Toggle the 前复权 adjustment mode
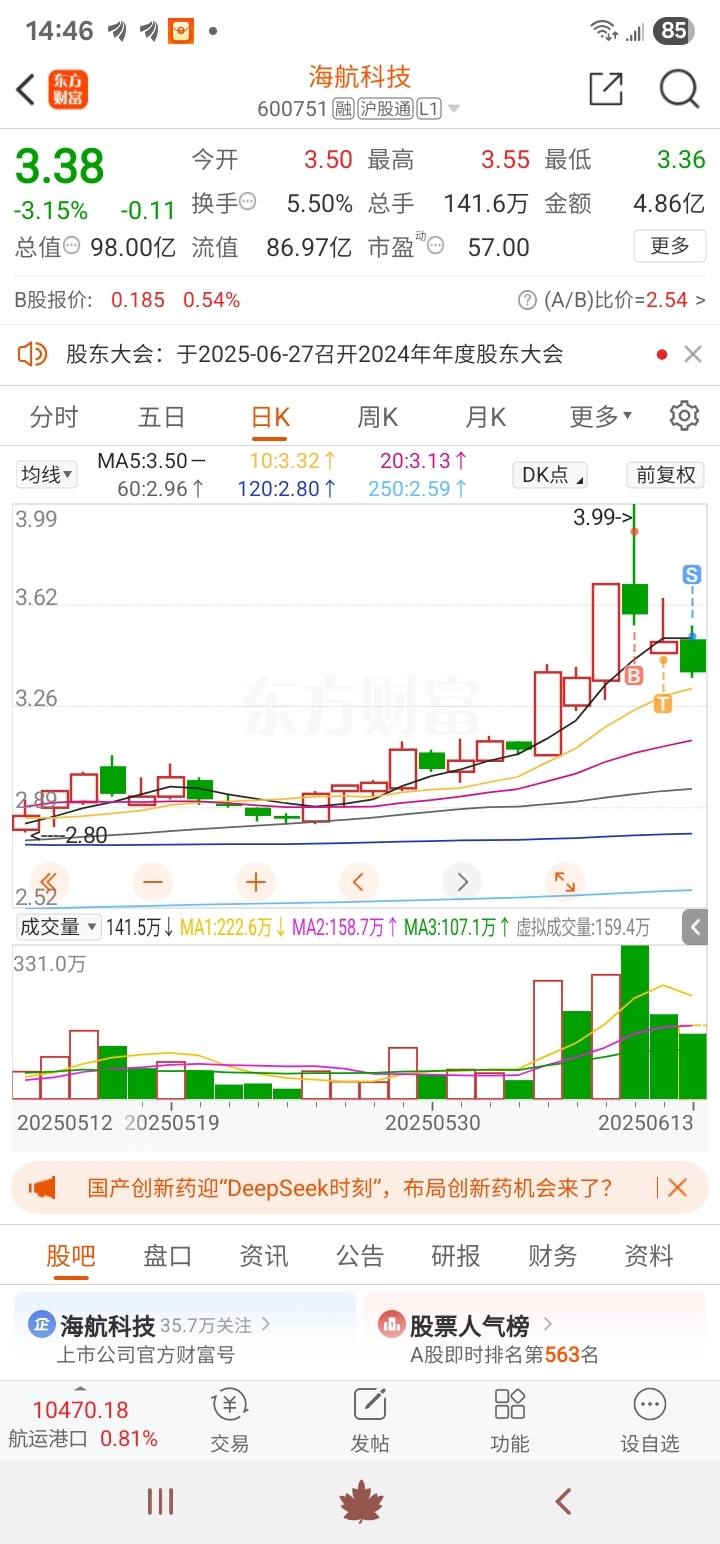This screenshot has height=1544, width=720. pos(665,475)
